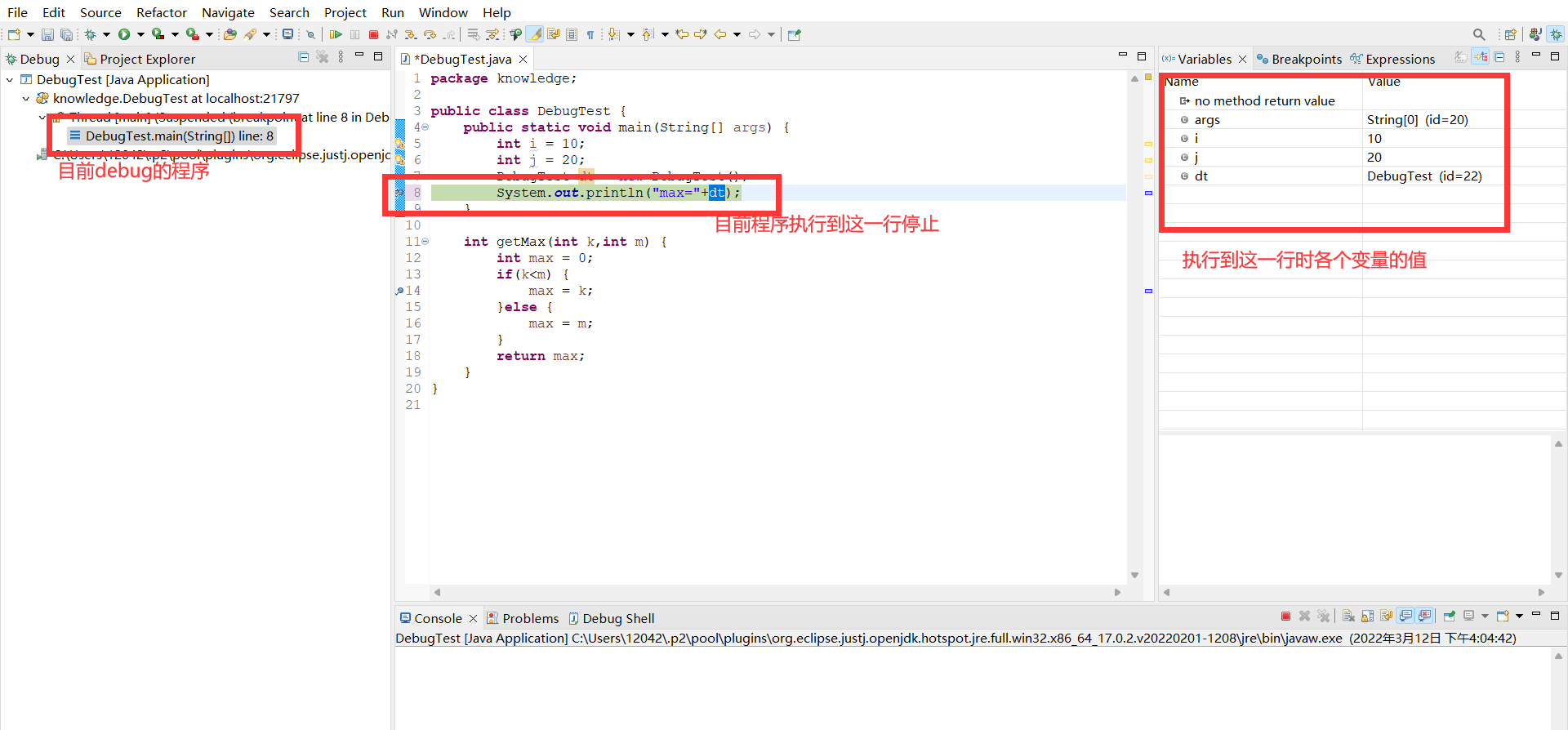Click the Save All toolbar icon

[66, 34]
